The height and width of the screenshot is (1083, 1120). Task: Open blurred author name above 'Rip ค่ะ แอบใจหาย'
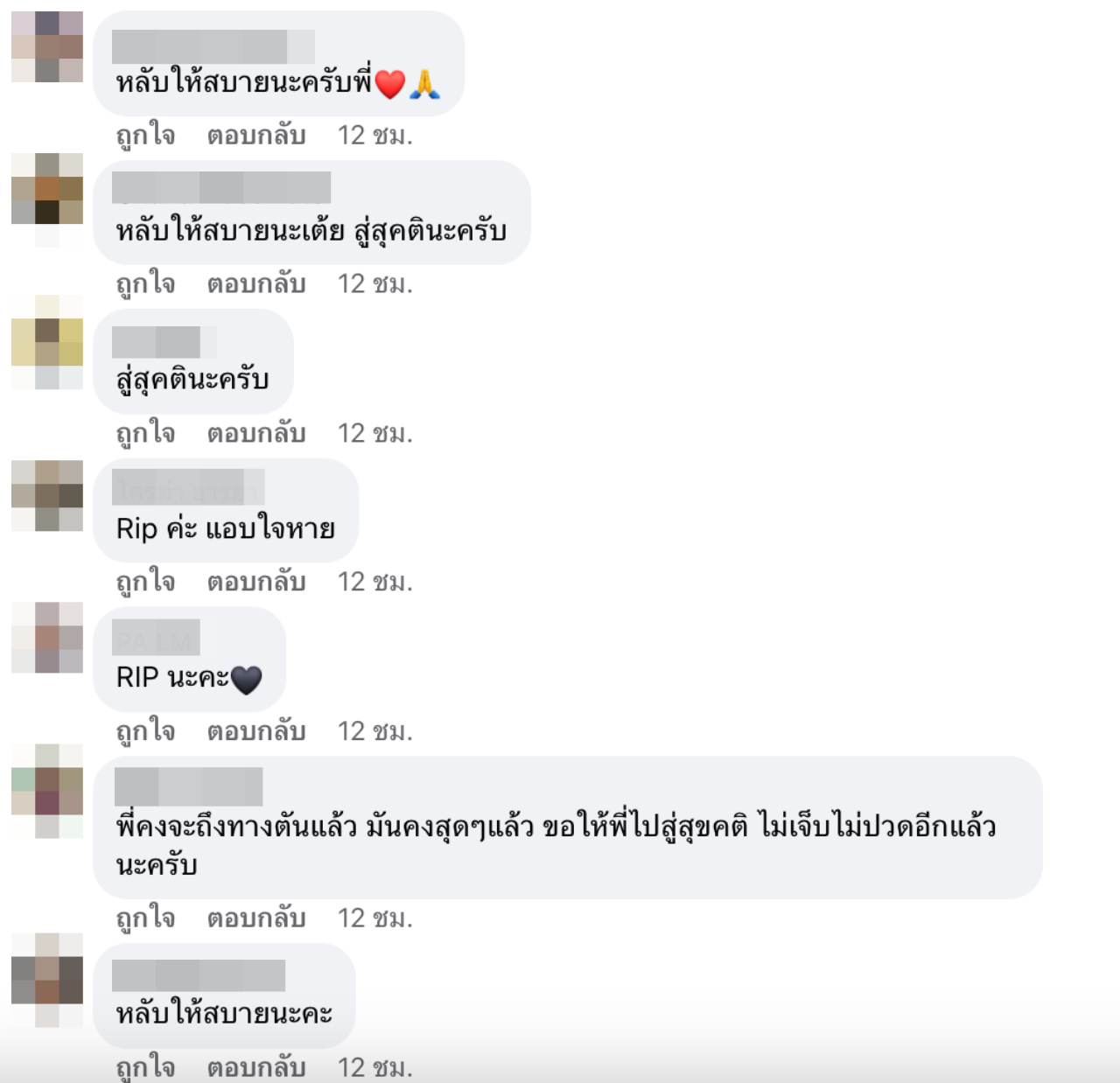[188, 489]
